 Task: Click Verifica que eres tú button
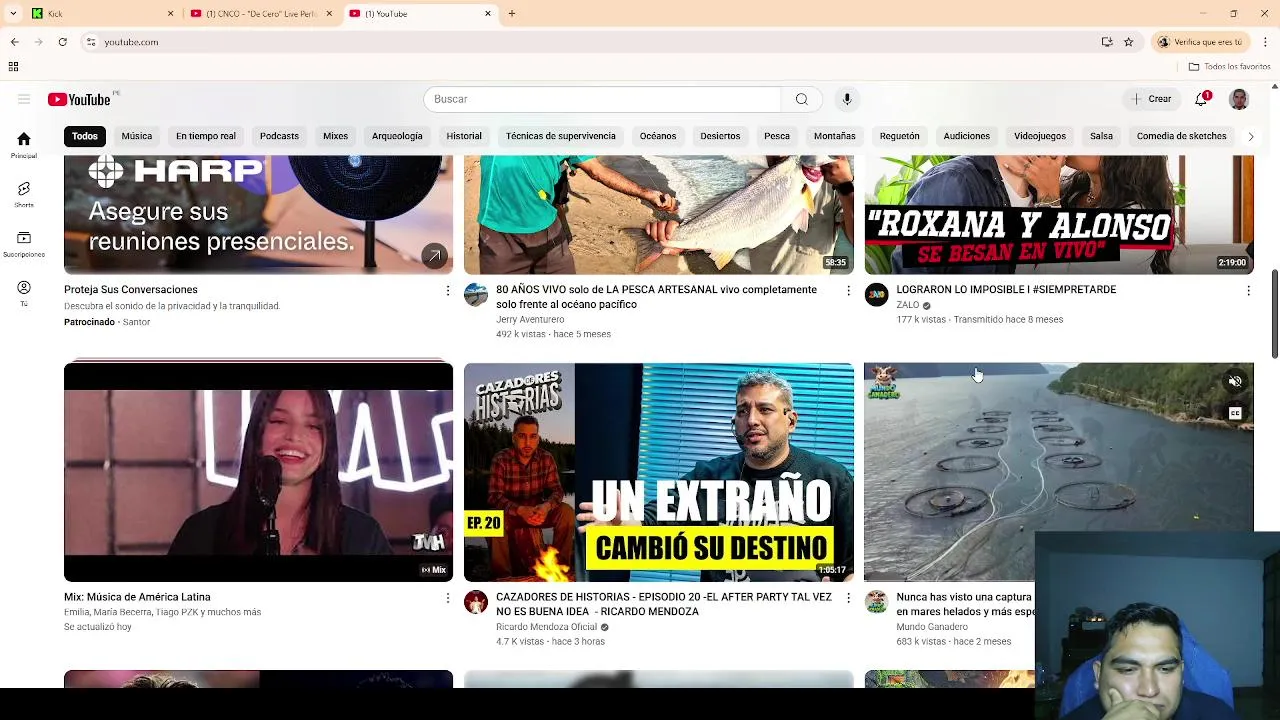pos(1200,42)
